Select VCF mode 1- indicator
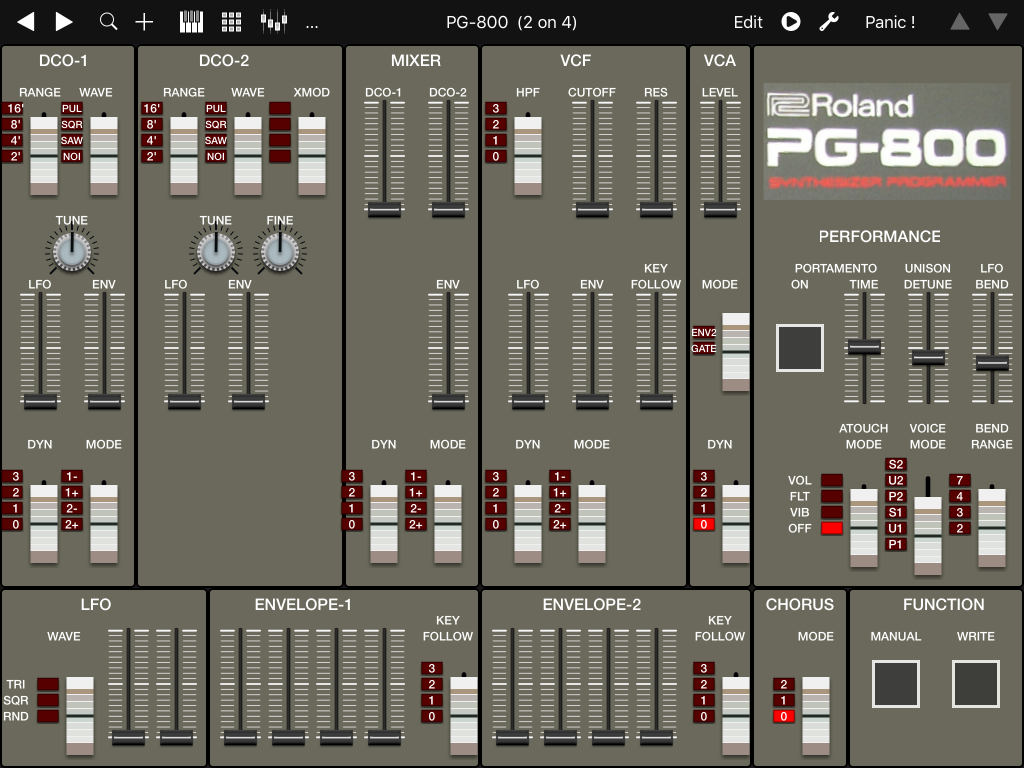The height and width of the screenshot is (768, 1024). [x=560, y=477]
